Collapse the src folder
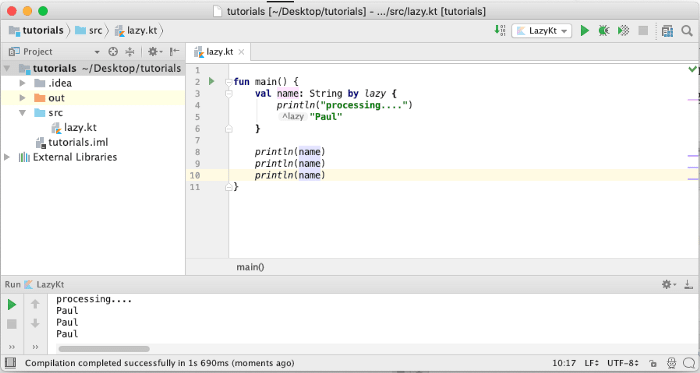This screenshot has width=700, height=373. point(22,113)
